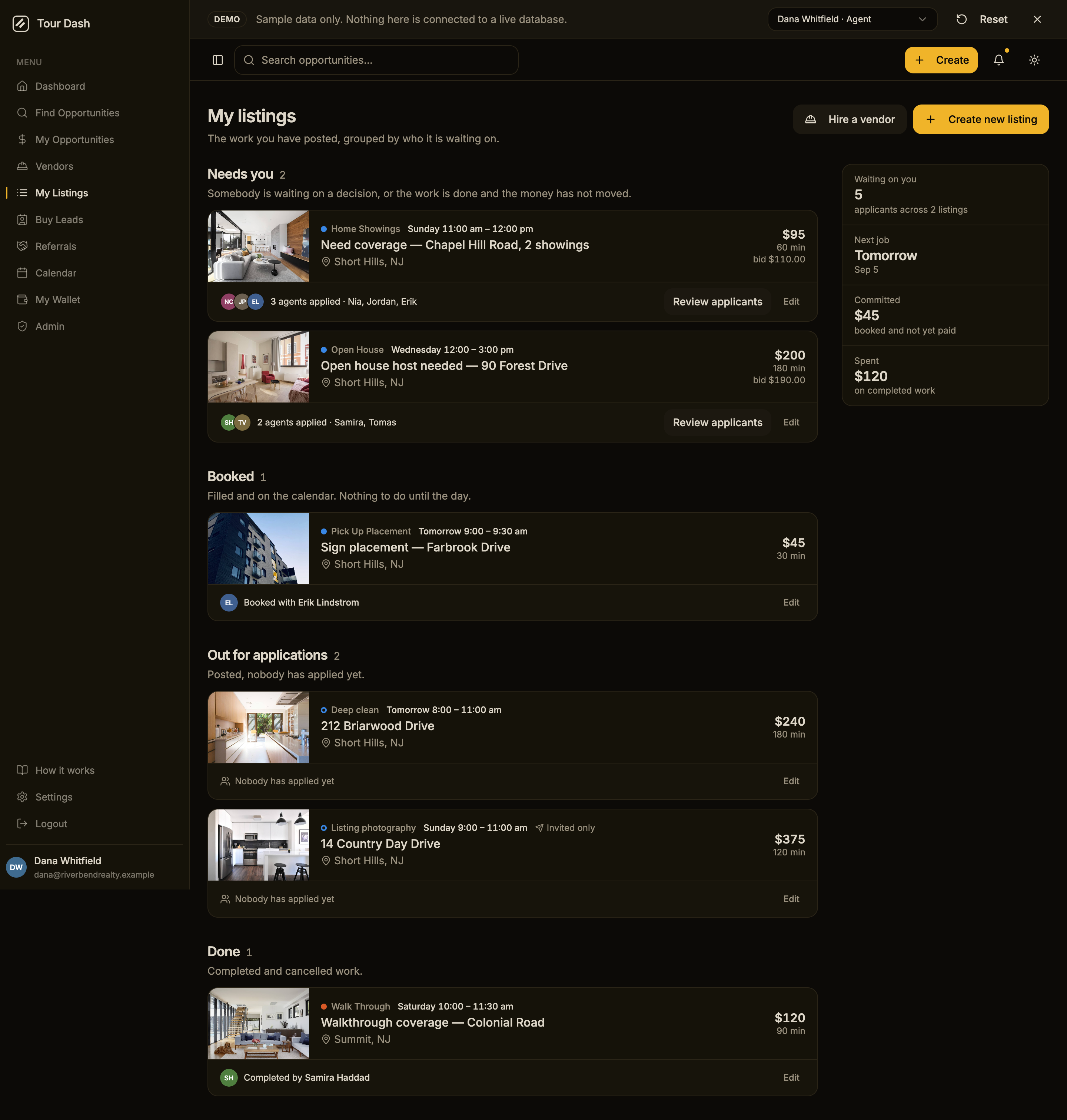Open the 90 Forest Drive listing photo

(259, 367)
